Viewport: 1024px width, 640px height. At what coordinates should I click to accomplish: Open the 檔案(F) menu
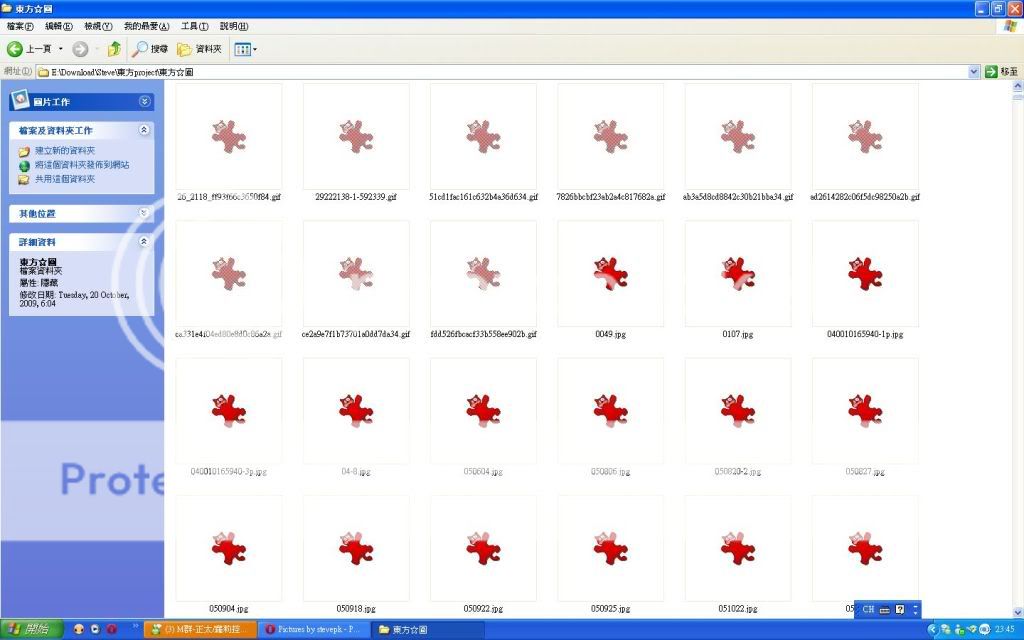(x=20, y=26)
